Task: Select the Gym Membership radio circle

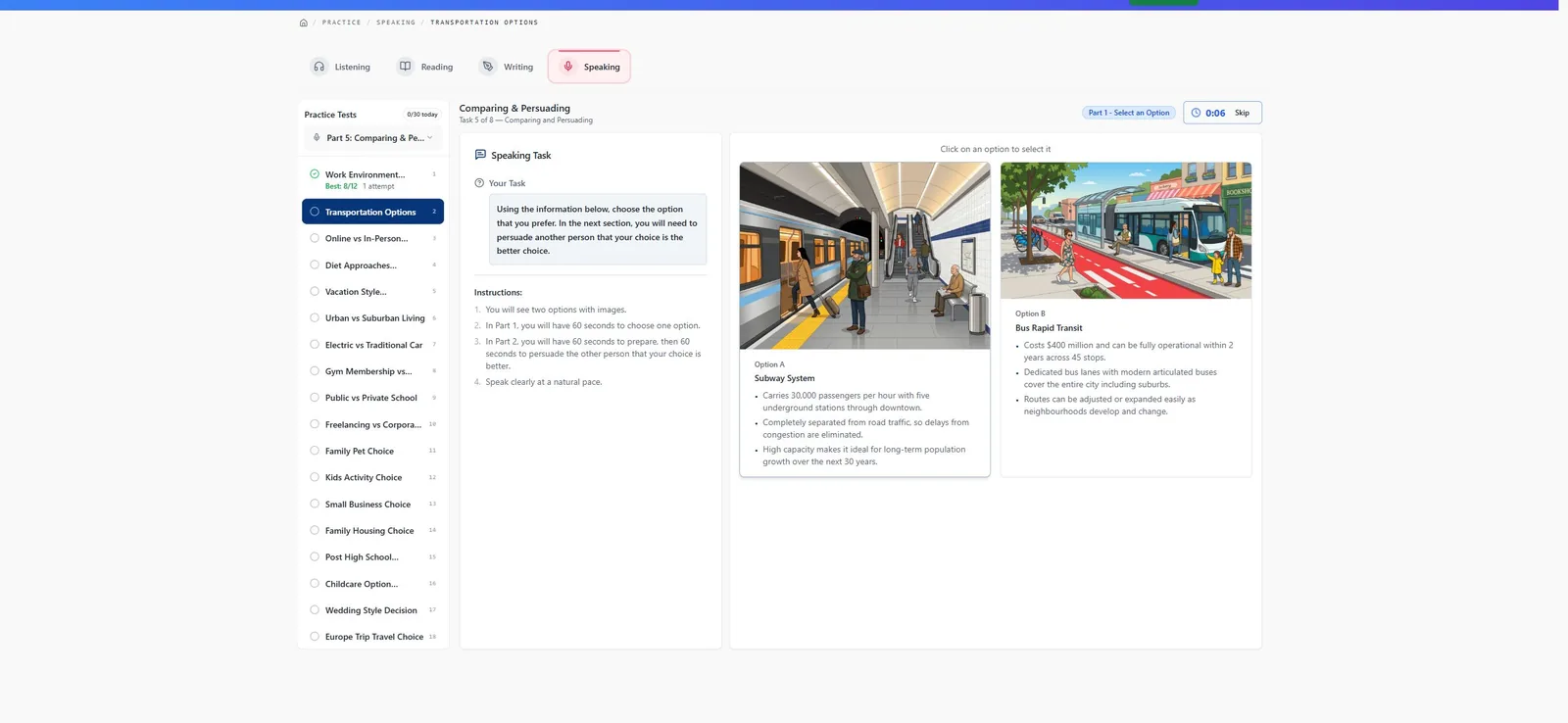Action: pyautogui.click(x=315, y=371)
